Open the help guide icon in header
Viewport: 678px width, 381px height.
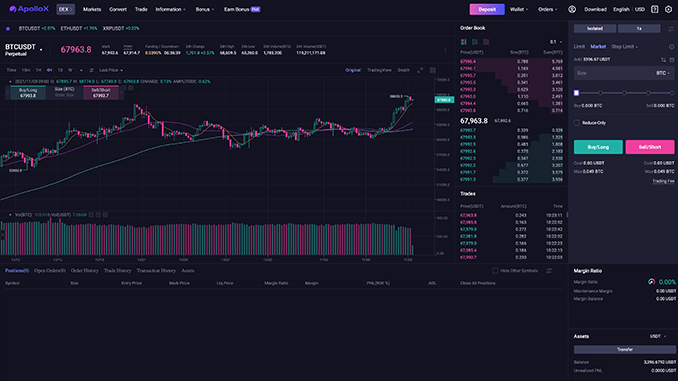click(x=655, y=9)
